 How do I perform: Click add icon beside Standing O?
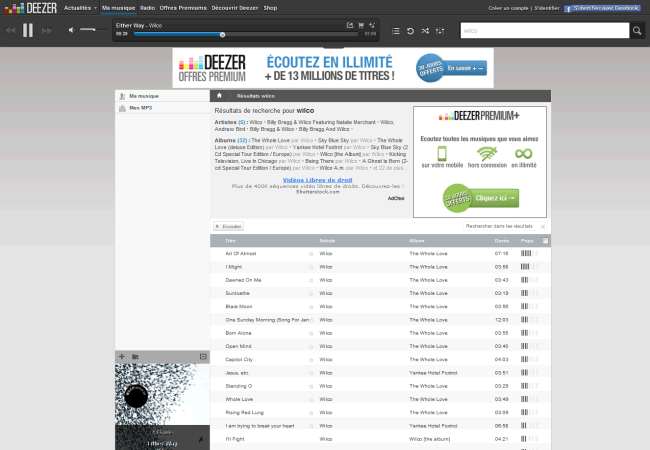311,386
